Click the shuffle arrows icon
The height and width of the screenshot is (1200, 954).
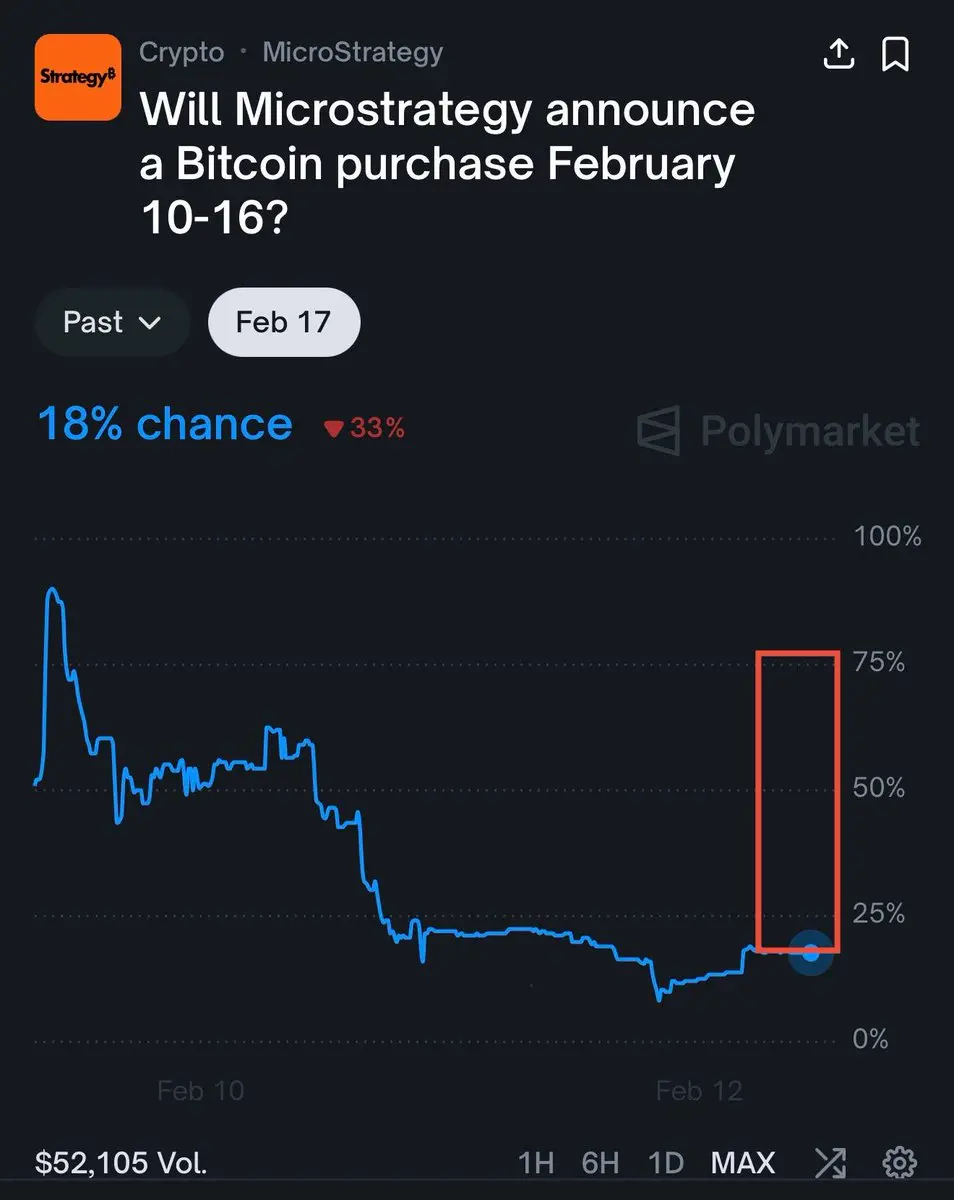pyautogui.click(x=830, y=1163)
